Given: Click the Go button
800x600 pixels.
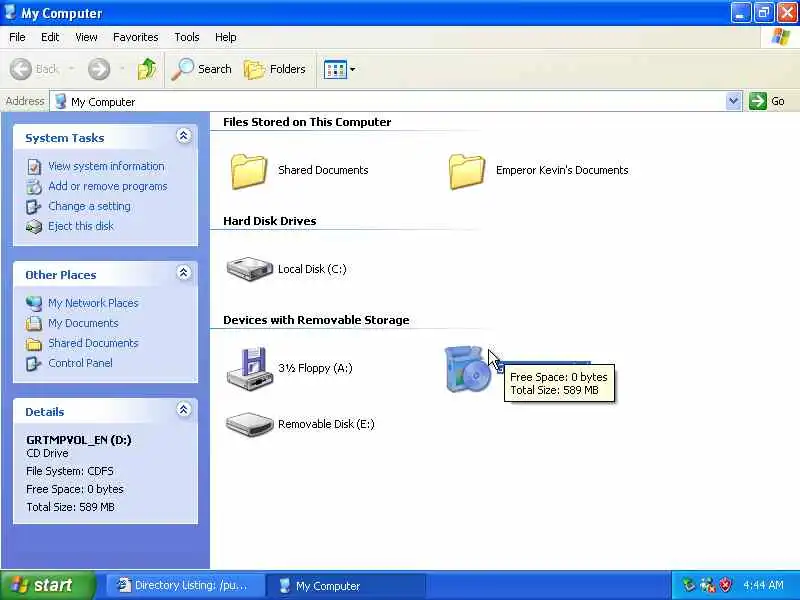Looking at the screenshot, I should (x=767, y=101).
